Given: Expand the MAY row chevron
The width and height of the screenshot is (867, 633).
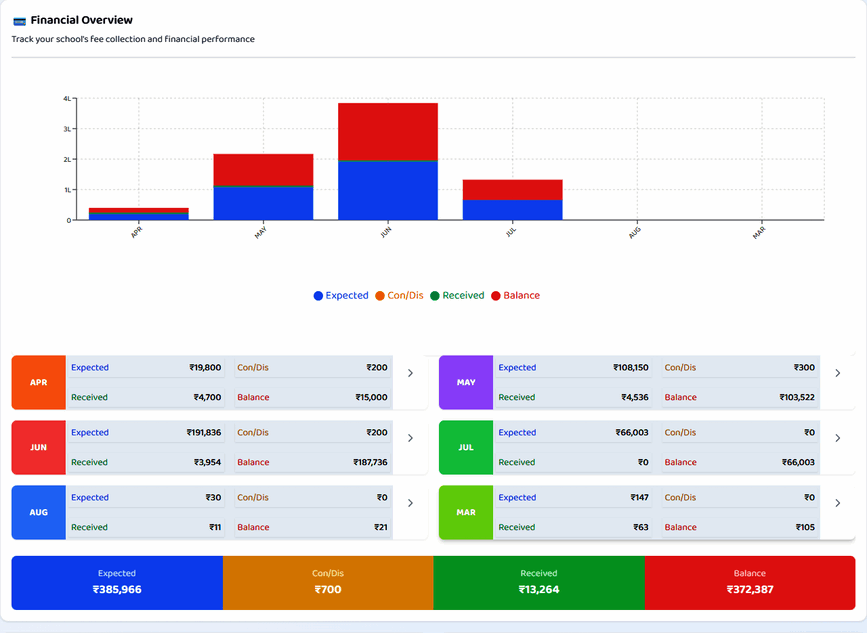Looking at the screenshot, I should pyautogui.click(x=838, y=373).
